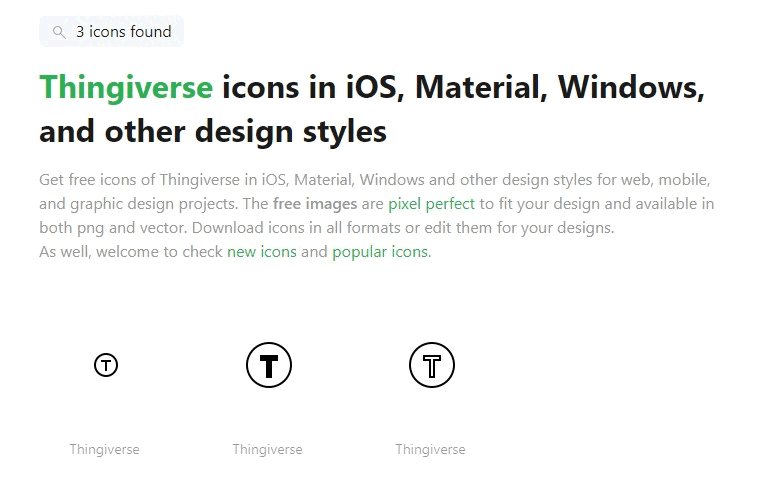This screenshot has width=768, height=488.
Task: Click the word 'Windows,' in the heading
Action: [x=631, y=88]
